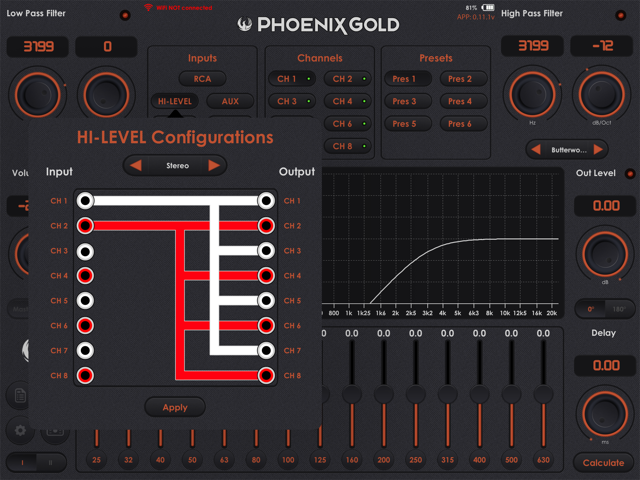Select the CH 3 input jack

pos(85,251)
